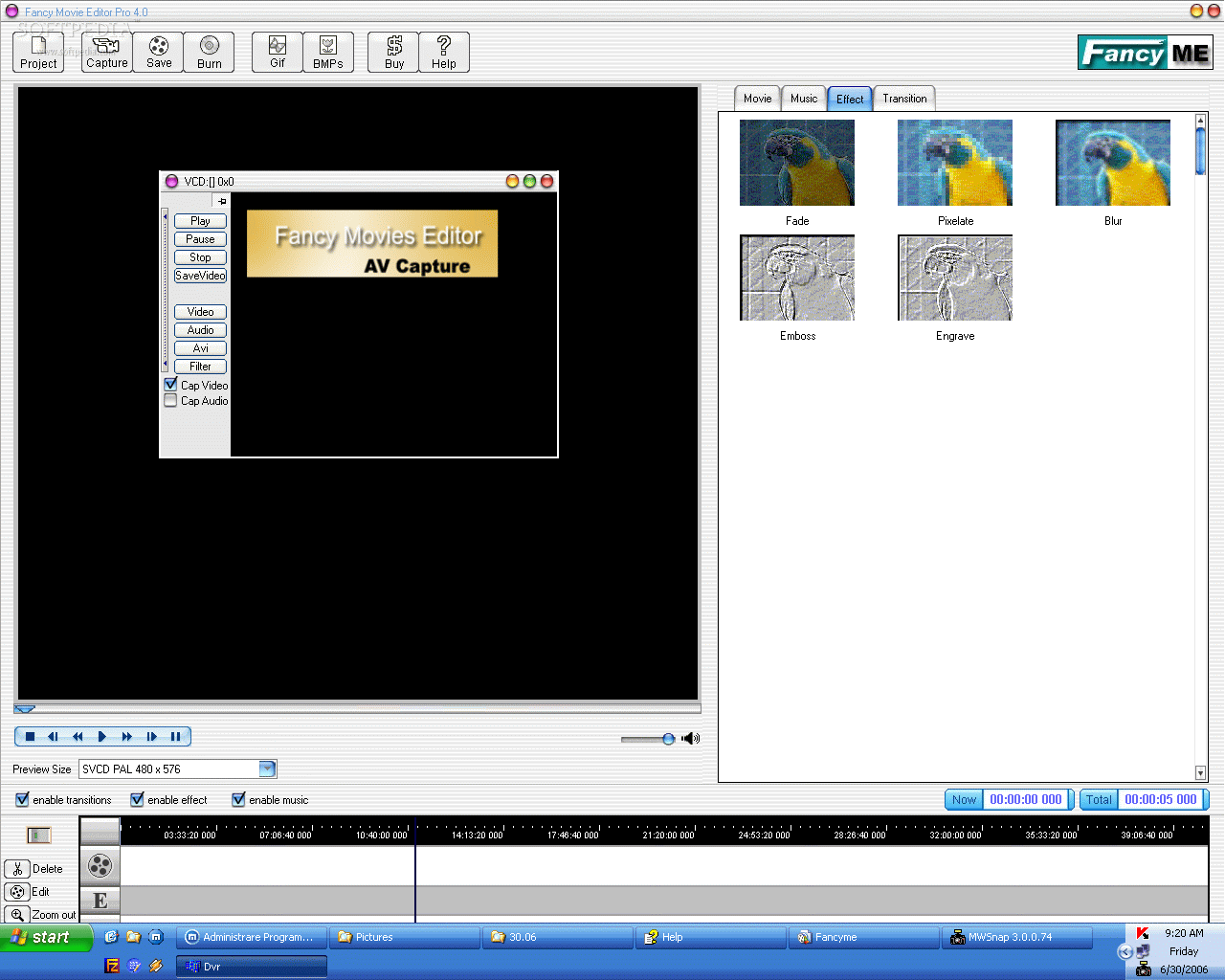
Task: Switch to the Fancyme taskbar button
Action: [864, 937]
